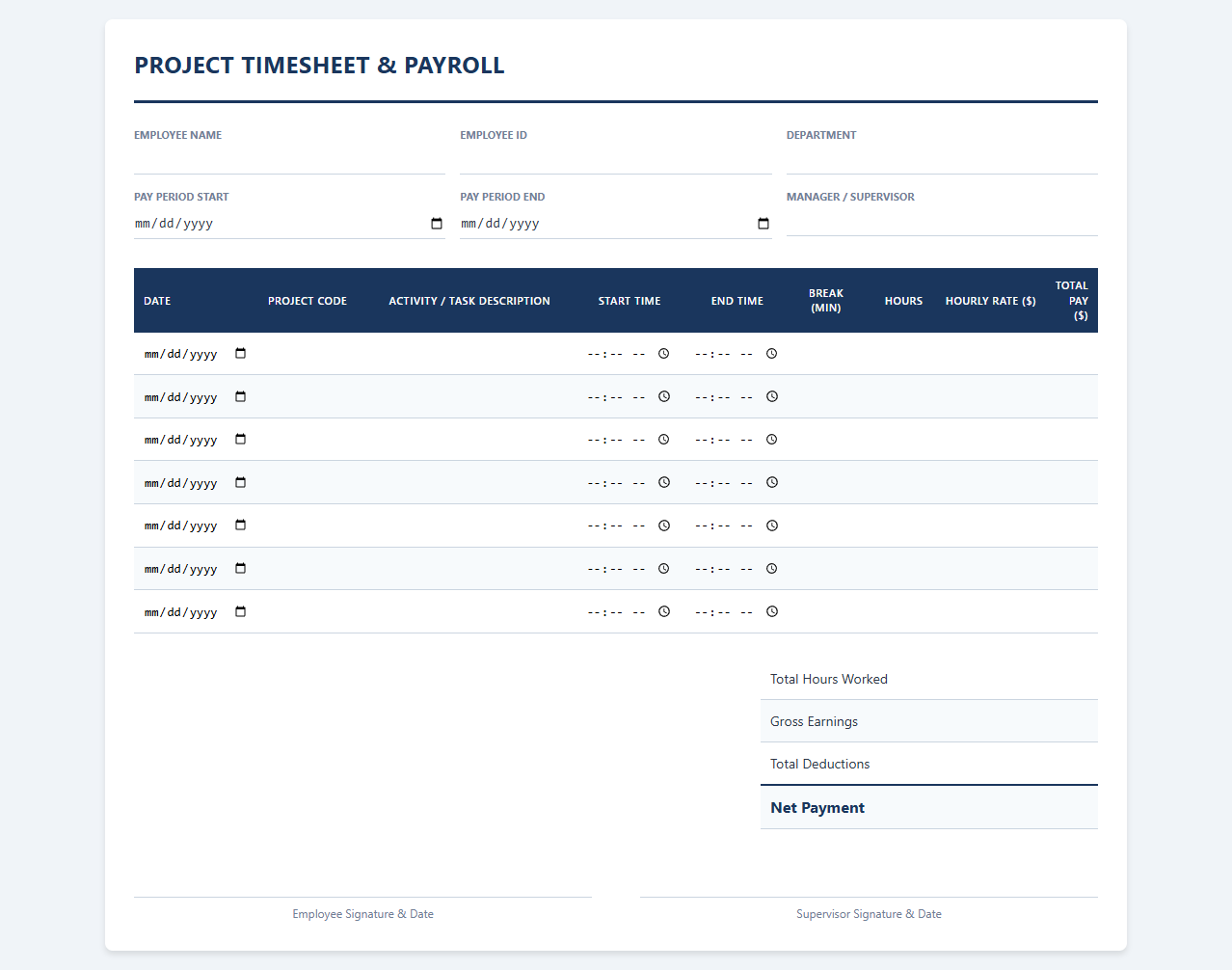Click the Gross Earnings summary row
The width and height of the screenshot is (1232, 970).
pyautogui.click(x=929, y=721)
